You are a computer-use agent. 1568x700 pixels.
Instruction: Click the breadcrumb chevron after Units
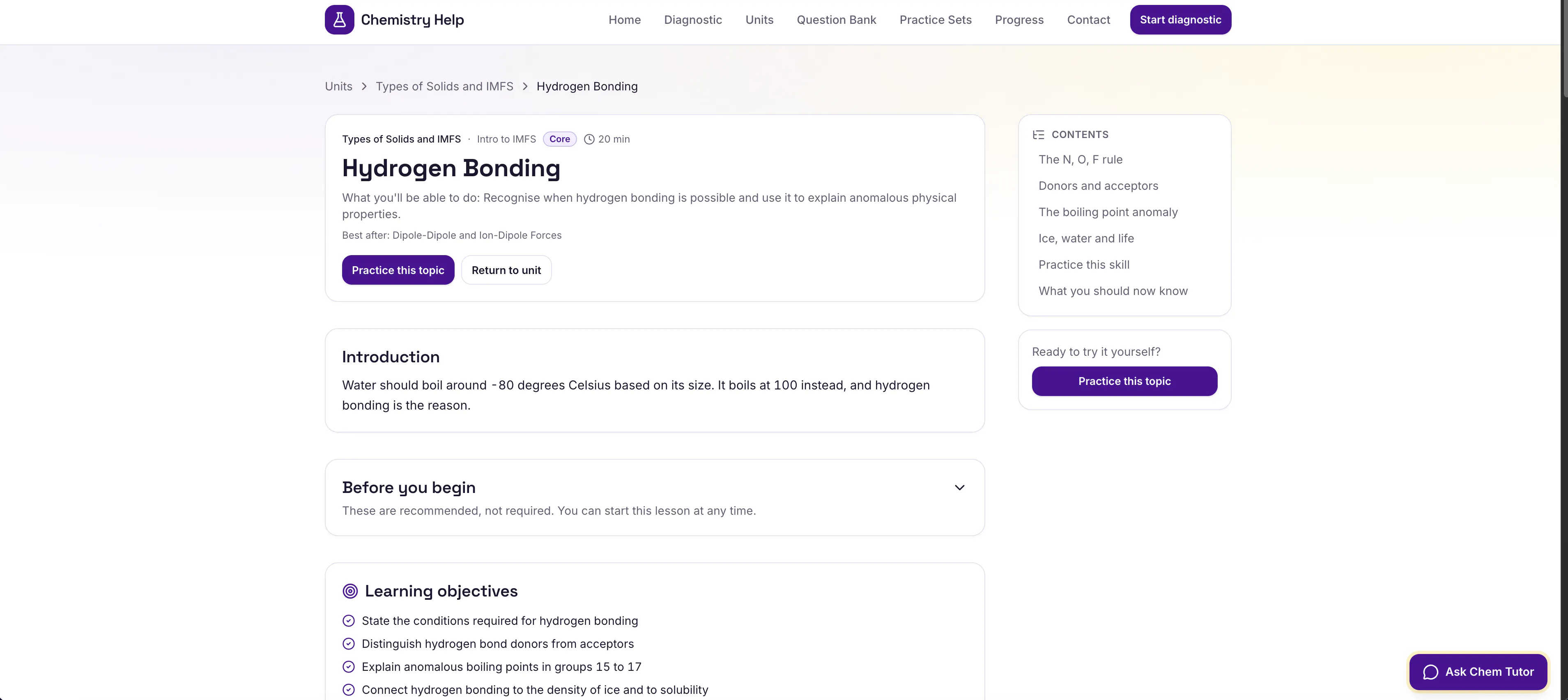[x=364, y=86]
